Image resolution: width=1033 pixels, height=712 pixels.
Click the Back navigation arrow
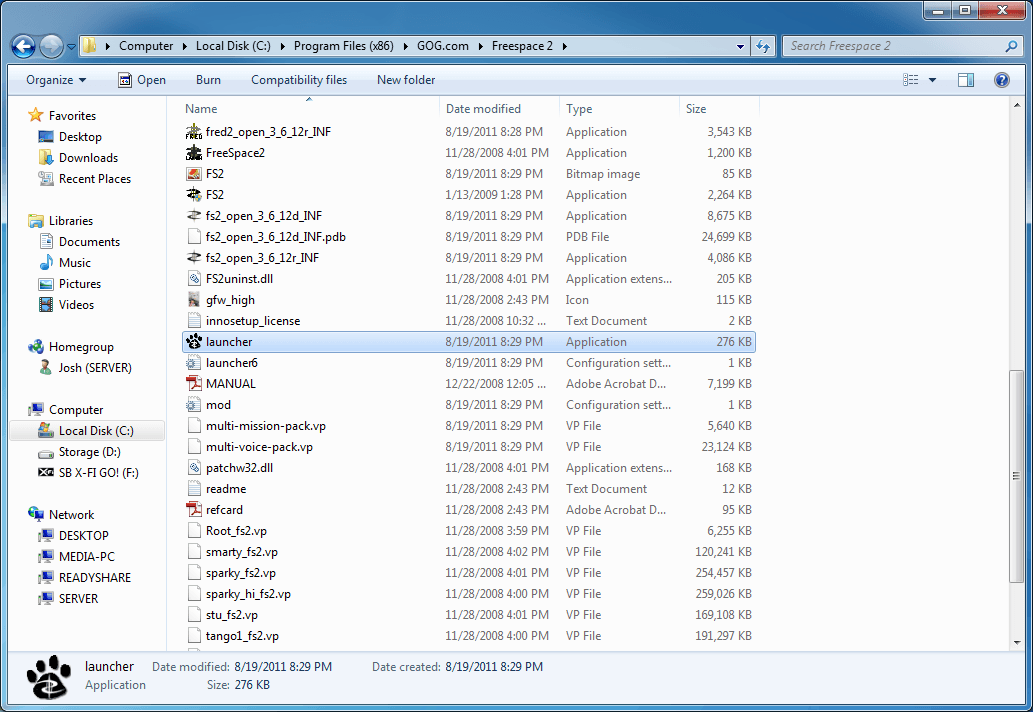pos(23,46)
